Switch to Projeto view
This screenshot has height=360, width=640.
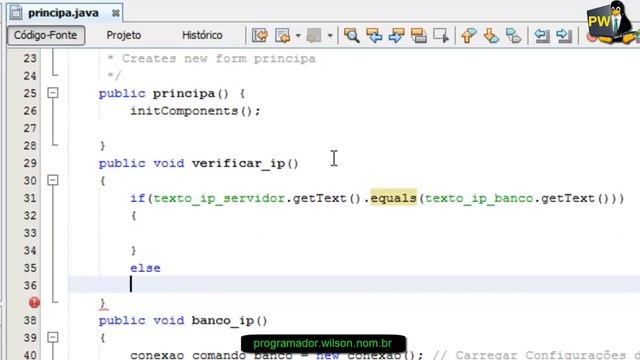[124, 35]
